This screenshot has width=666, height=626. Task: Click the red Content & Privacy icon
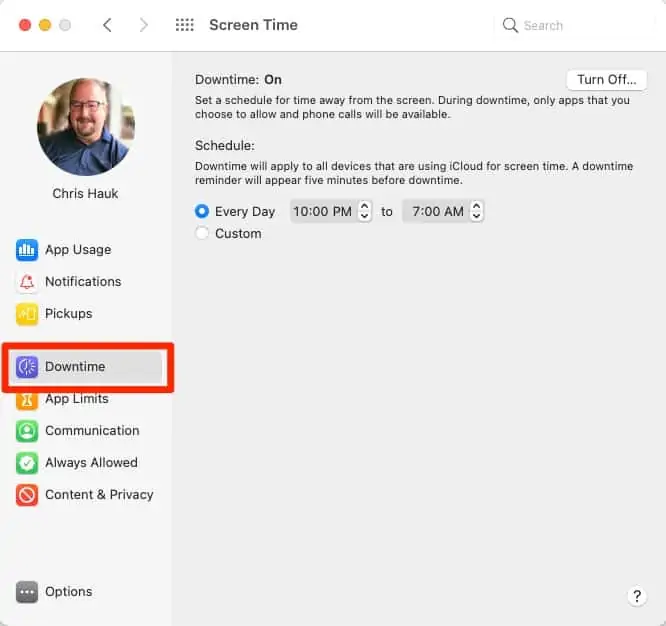[x=27, y=495]
